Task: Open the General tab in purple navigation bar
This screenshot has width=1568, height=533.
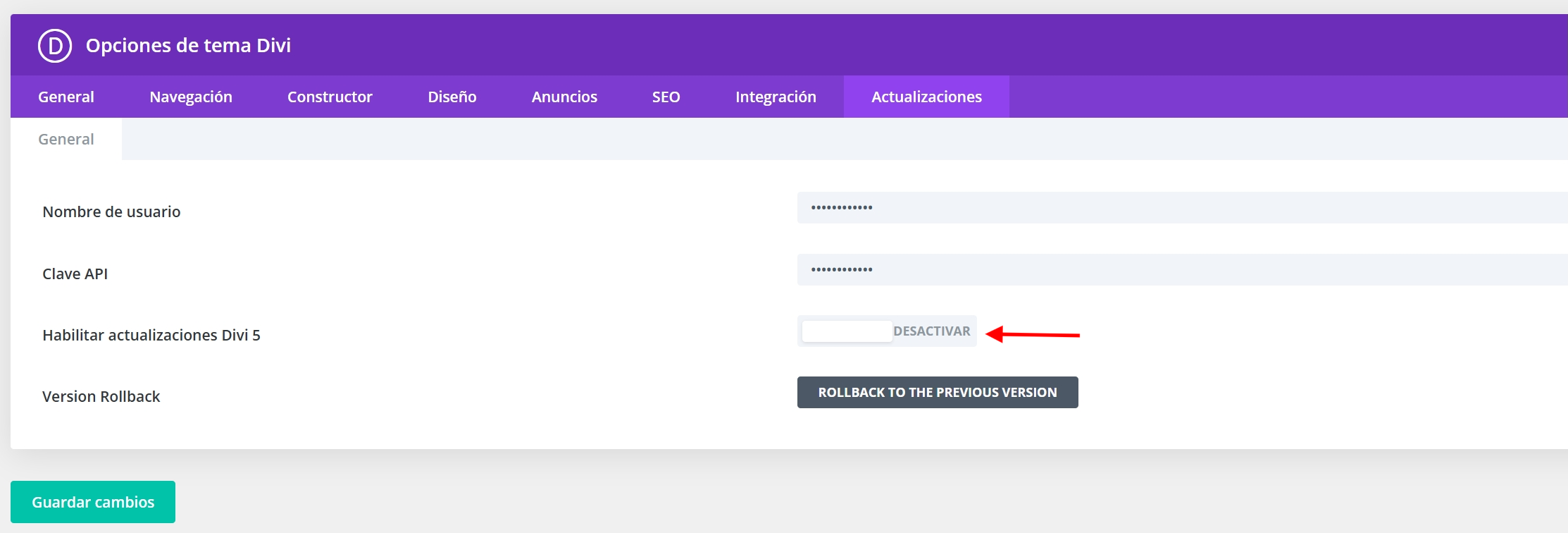Action: (66, 97)
